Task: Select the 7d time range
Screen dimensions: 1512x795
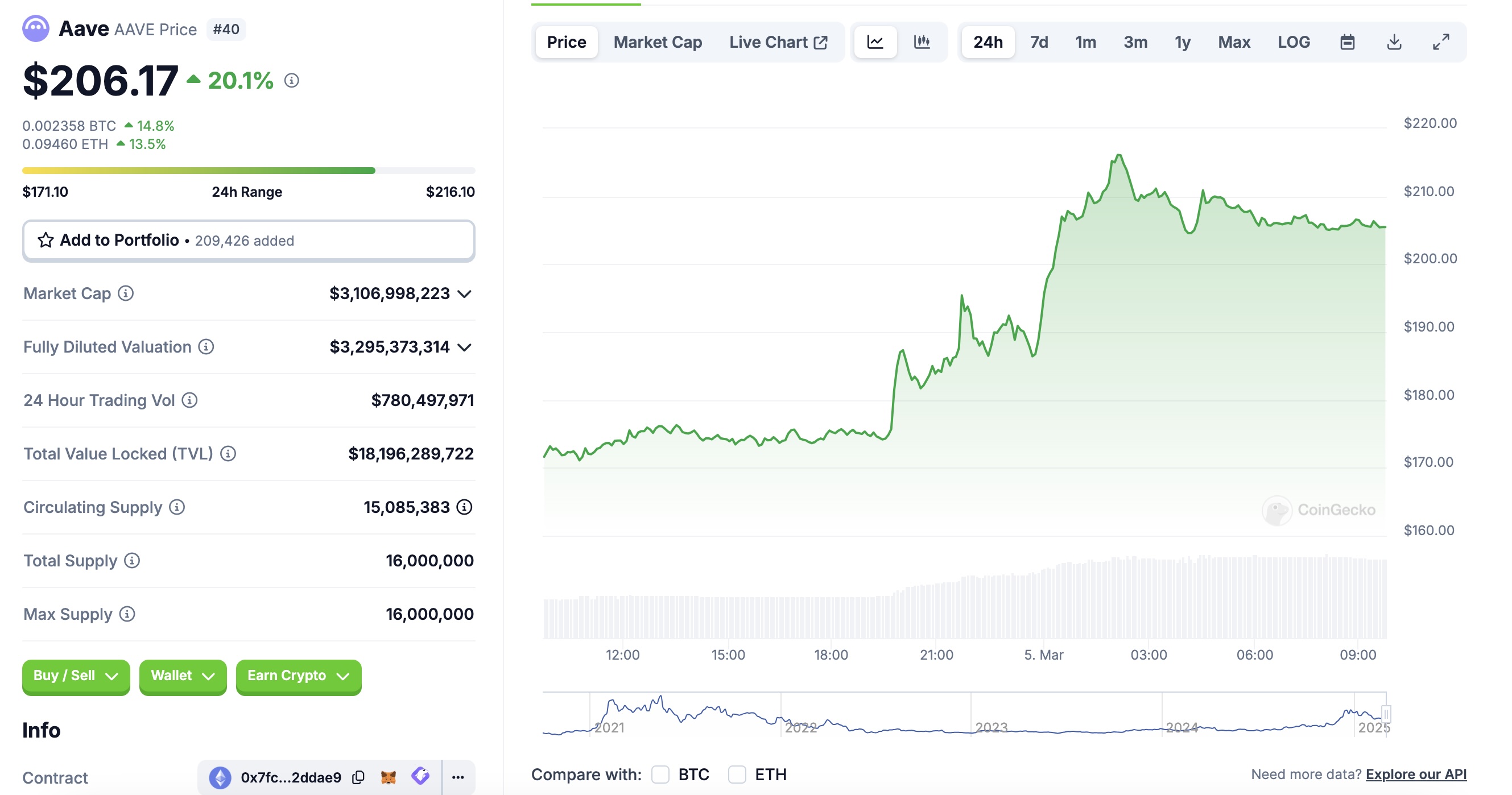Action: pos(1039,42)
